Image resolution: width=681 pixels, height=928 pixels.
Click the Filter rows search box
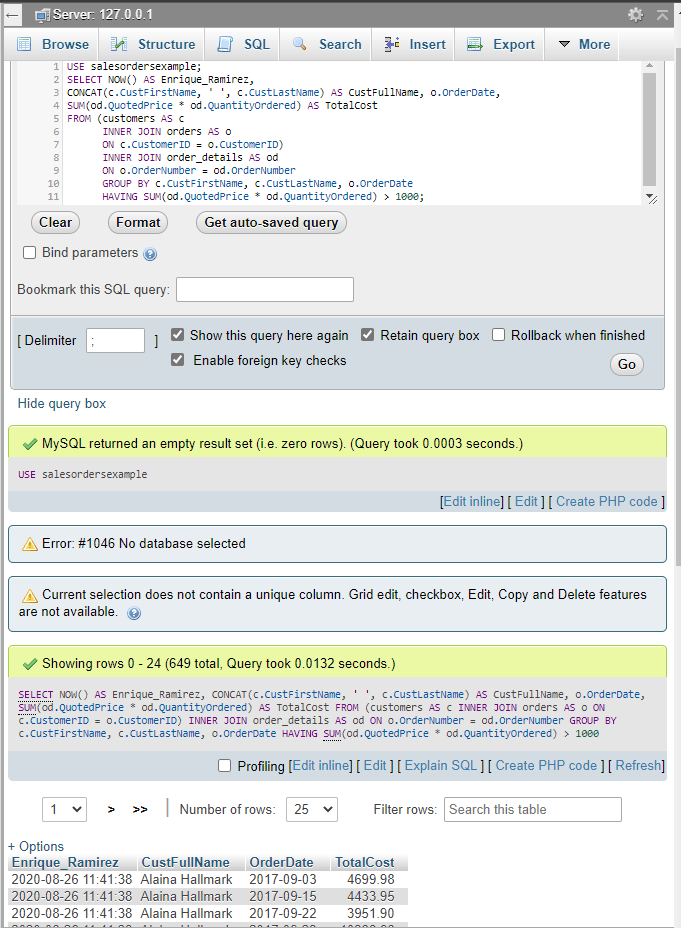point(533,810)
